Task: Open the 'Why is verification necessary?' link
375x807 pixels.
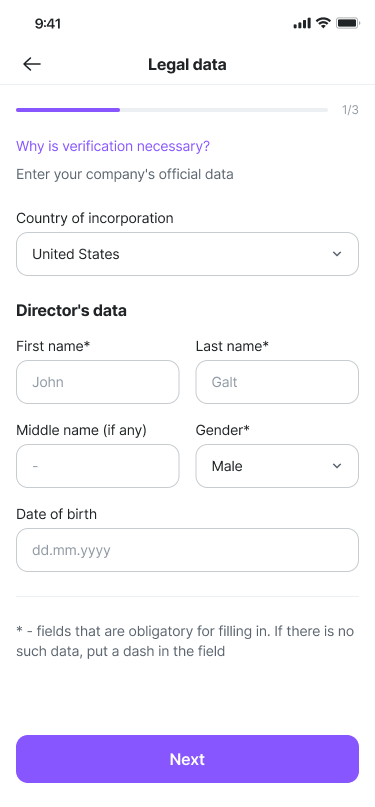Action: pos(113,146)
